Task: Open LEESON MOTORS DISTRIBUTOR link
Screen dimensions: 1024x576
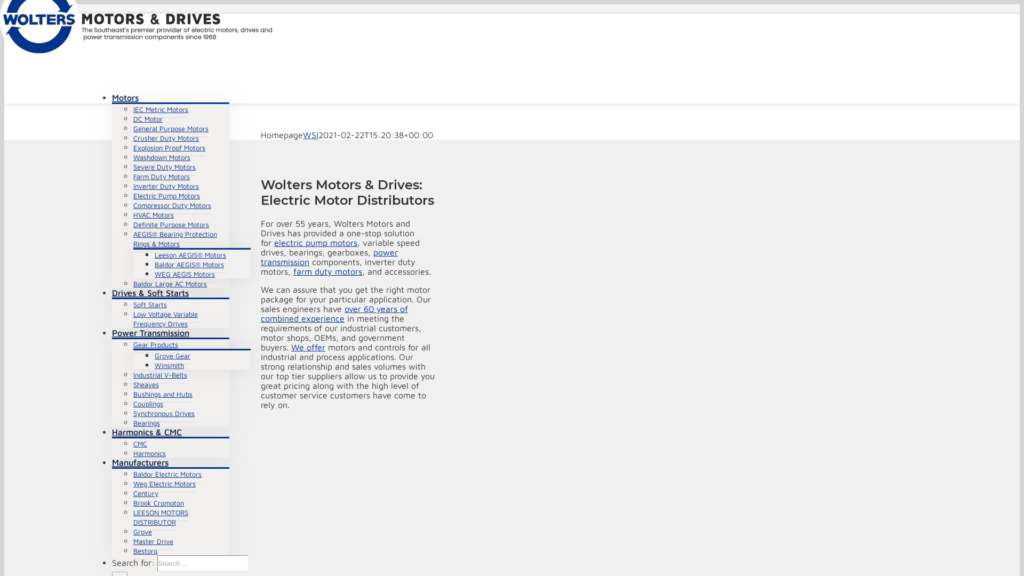Action: pyautogui.click(x=161, y=518)
